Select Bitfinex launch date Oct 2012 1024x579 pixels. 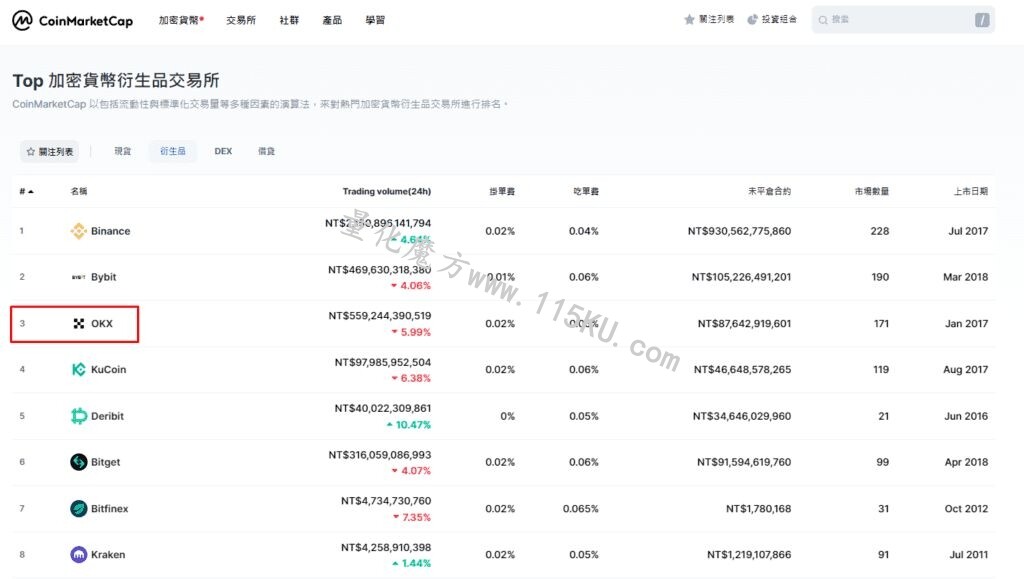click(x=966, y=509)
